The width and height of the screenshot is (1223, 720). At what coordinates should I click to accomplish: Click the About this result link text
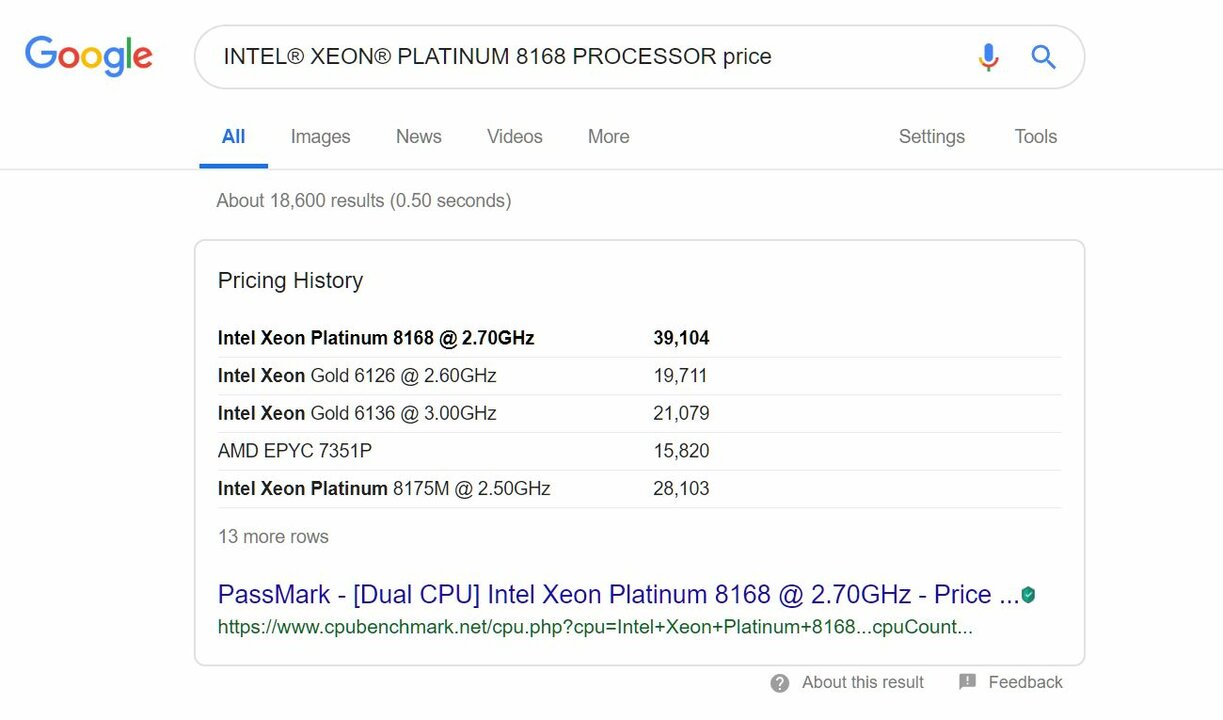click(x=862, y=683)
